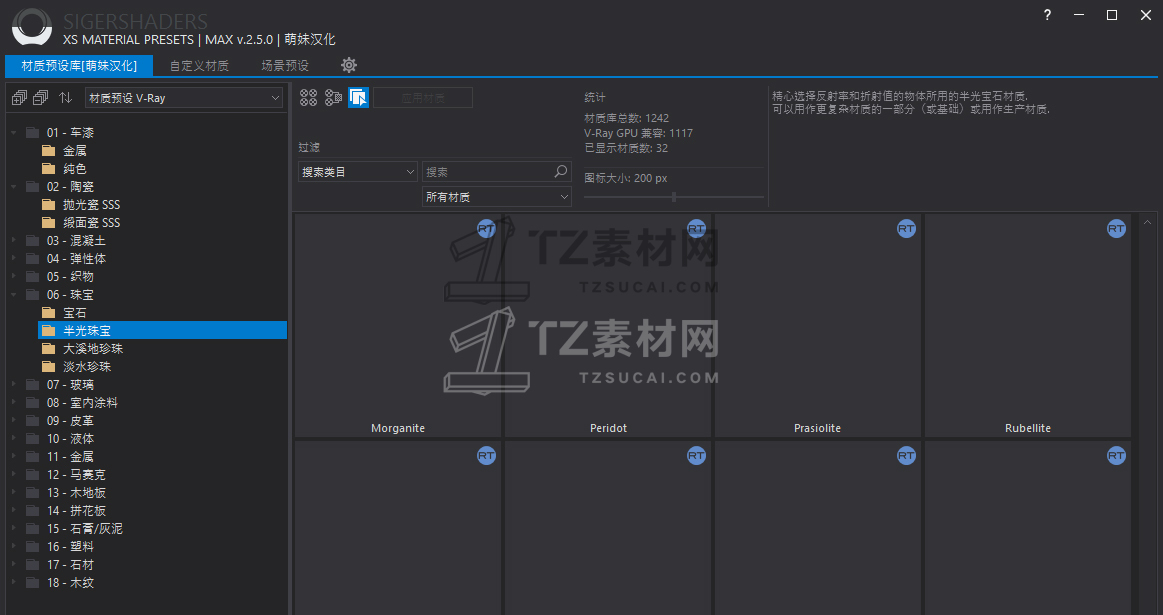Select the 17 - 石材 category
Viewport: 1163px width, 615px height.
point(70,565)
